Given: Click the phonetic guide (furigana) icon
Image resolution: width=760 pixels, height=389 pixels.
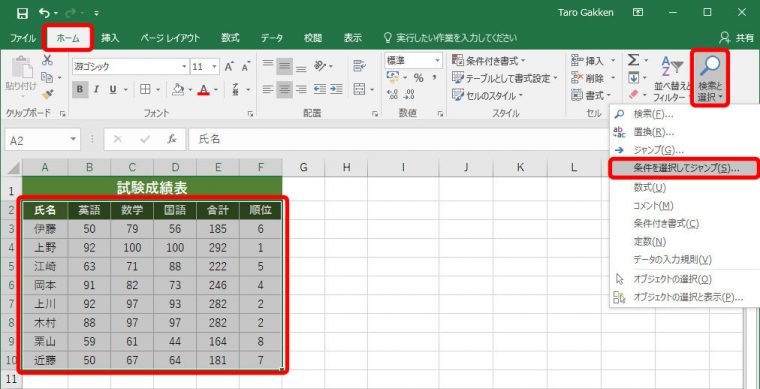Looking at the screenshot, I should [235, 89].
